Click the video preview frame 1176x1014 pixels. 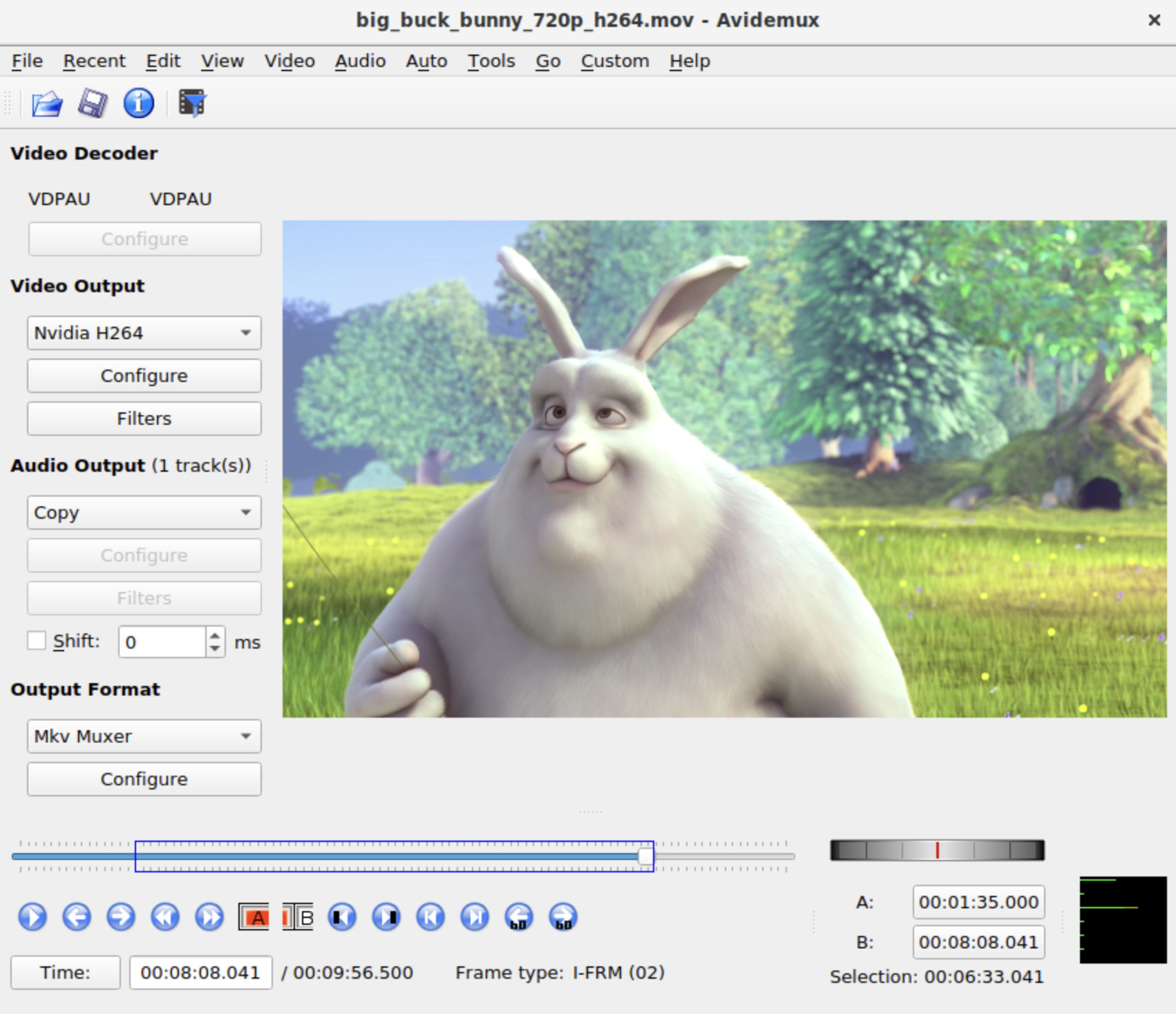pyautogui.click(x=724, y=468)
